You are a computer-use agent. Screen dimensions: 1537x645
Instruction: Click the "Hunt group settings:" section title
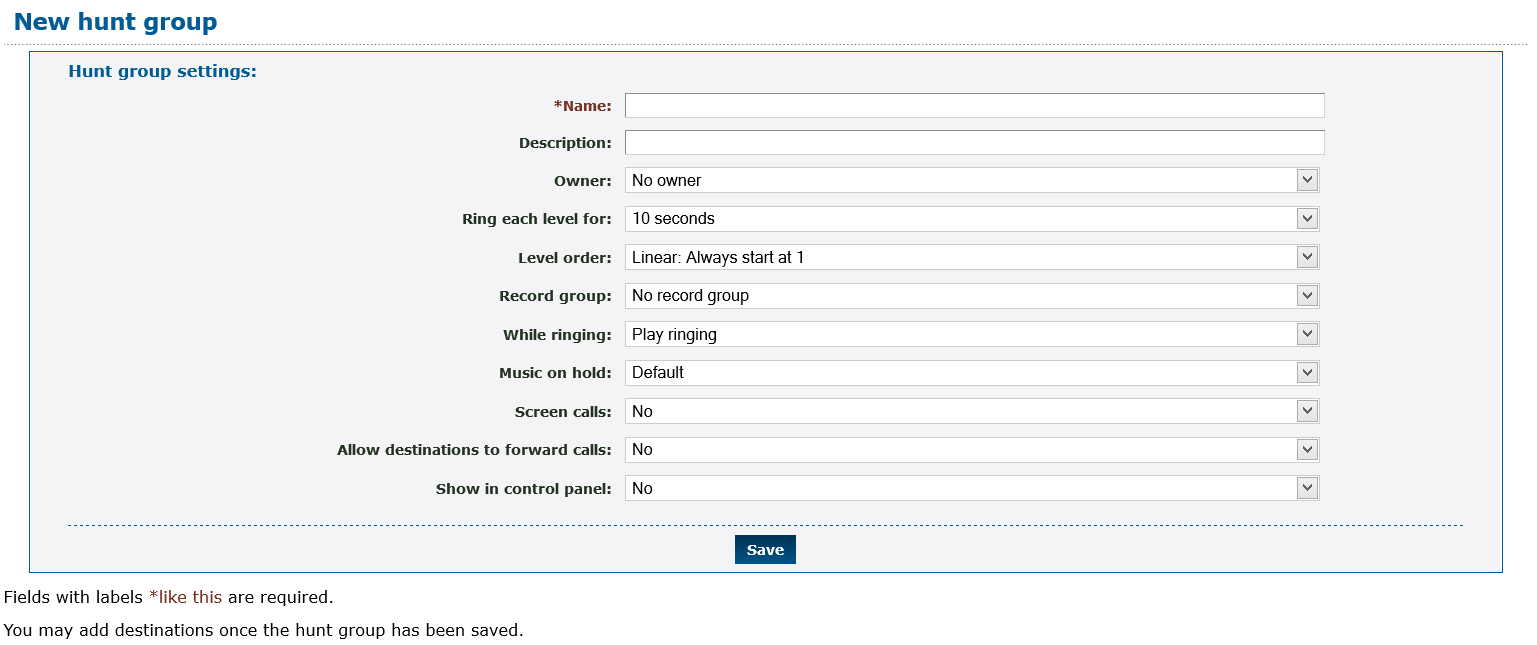pos(162,72)
